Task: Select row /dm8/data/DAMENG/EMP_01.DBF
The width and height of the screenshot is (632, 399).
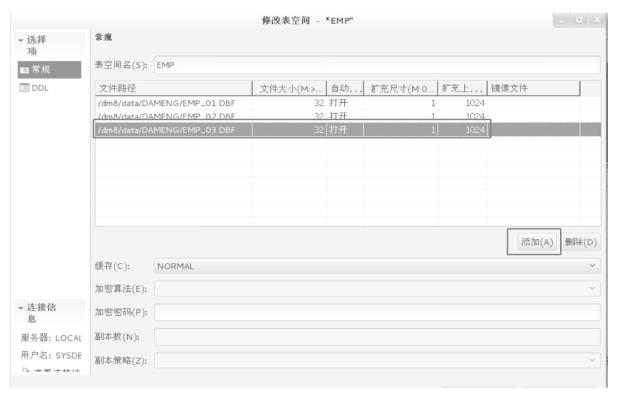Action: (348, 103)
